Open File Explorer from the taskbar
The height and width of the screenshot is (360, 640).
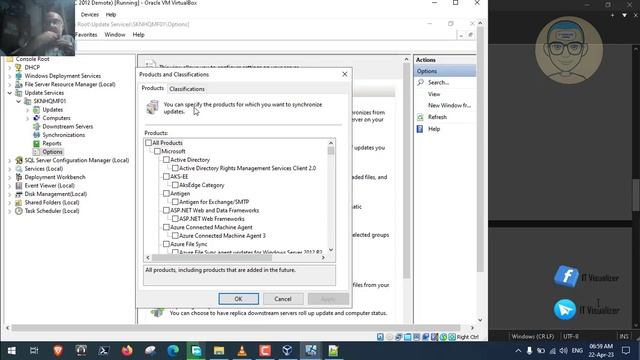click(x=219, y=350)
